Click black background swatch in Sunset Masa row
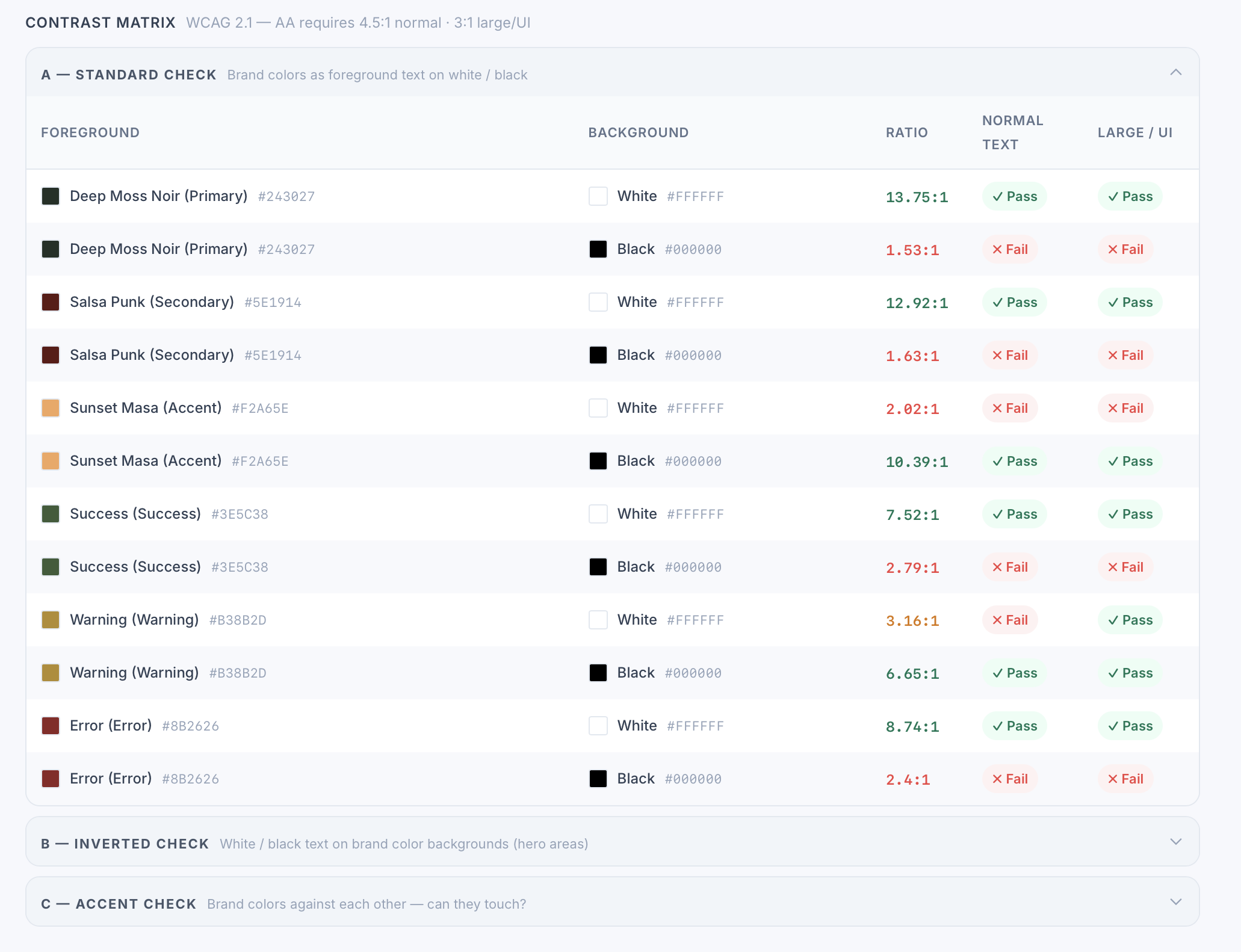This screenshot has height=952, width=1241. (x=598, y=461)
